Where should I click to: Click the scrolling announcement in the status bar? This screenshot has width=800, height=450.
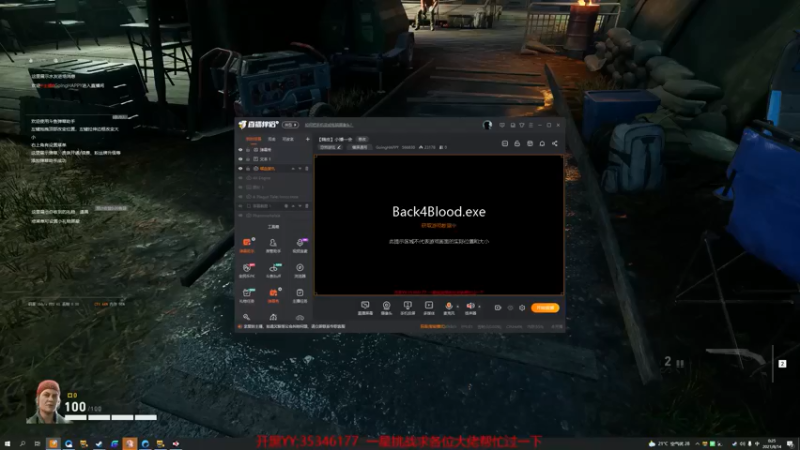tap(294, 326)
